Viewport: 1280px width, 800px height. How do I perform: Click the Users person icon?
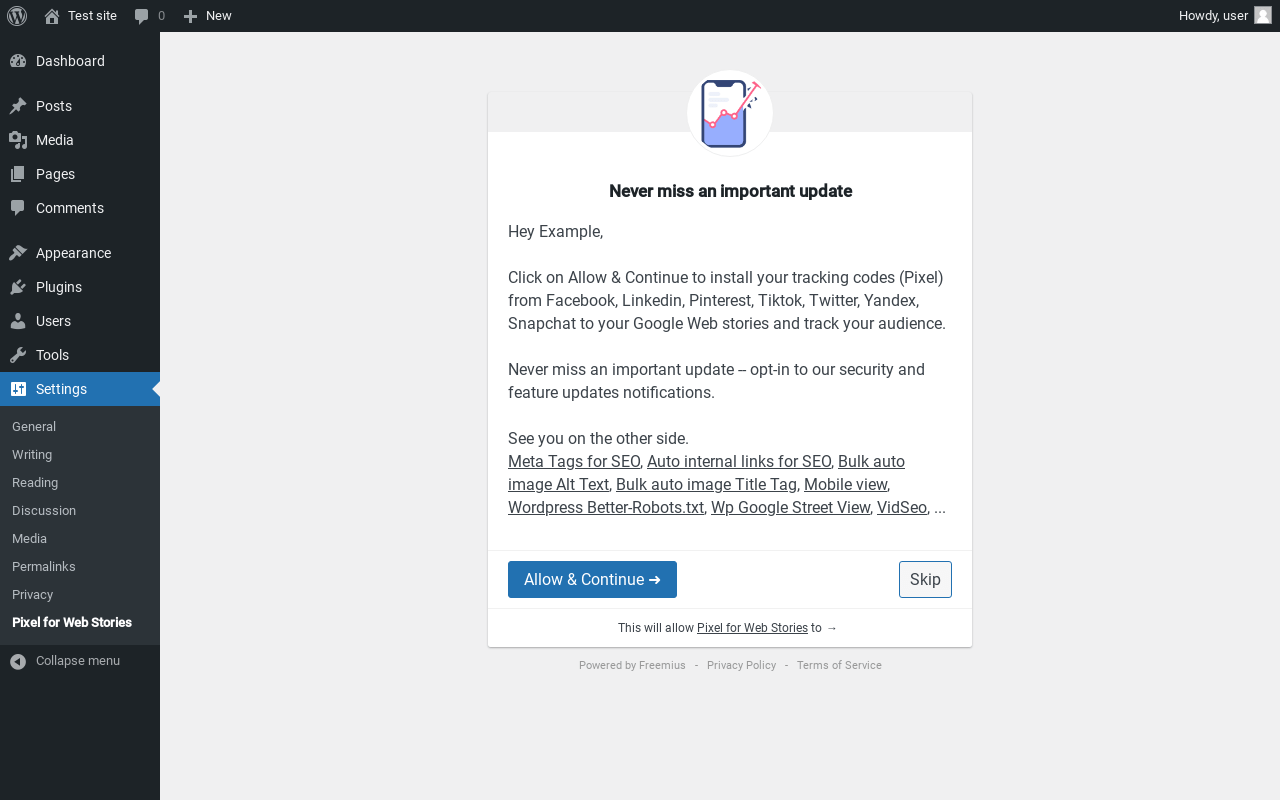[x=18, y=321]
